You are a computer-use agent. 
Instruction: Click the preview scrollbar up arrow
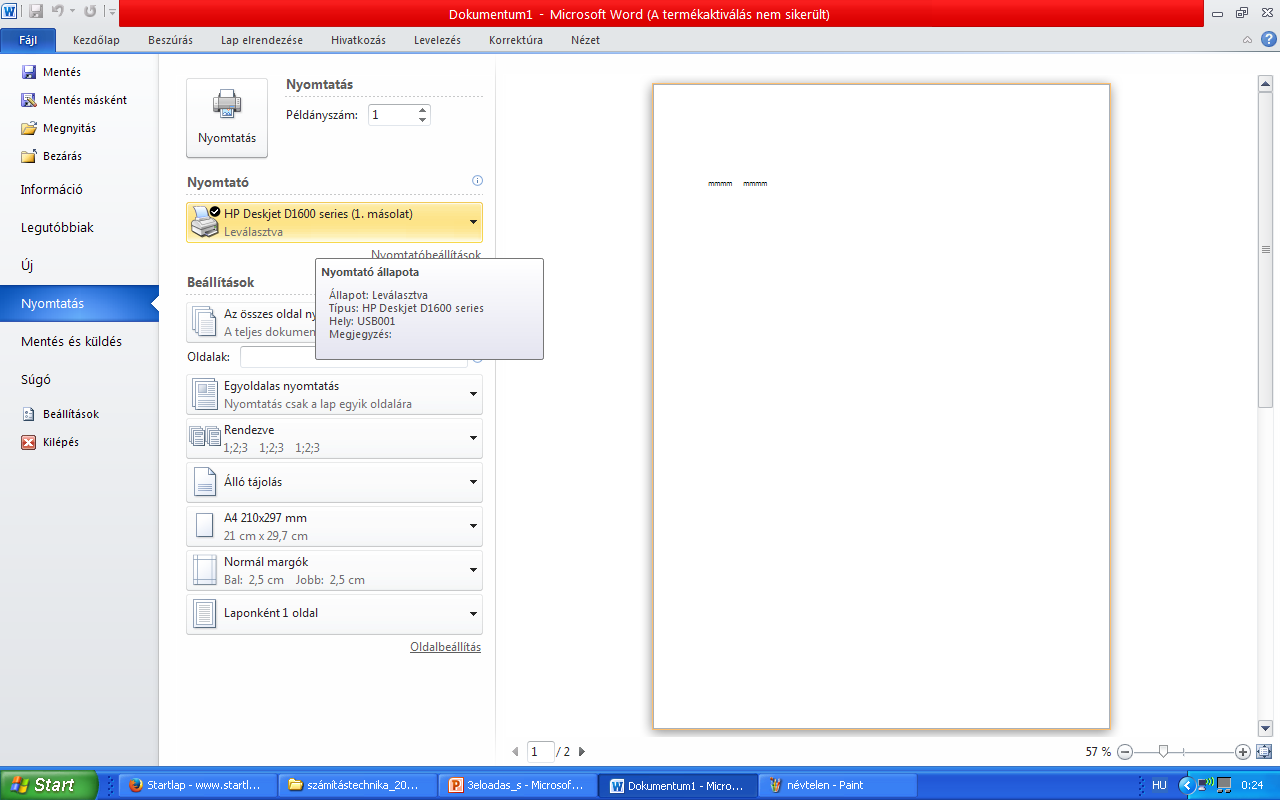tap(1264, 84)
